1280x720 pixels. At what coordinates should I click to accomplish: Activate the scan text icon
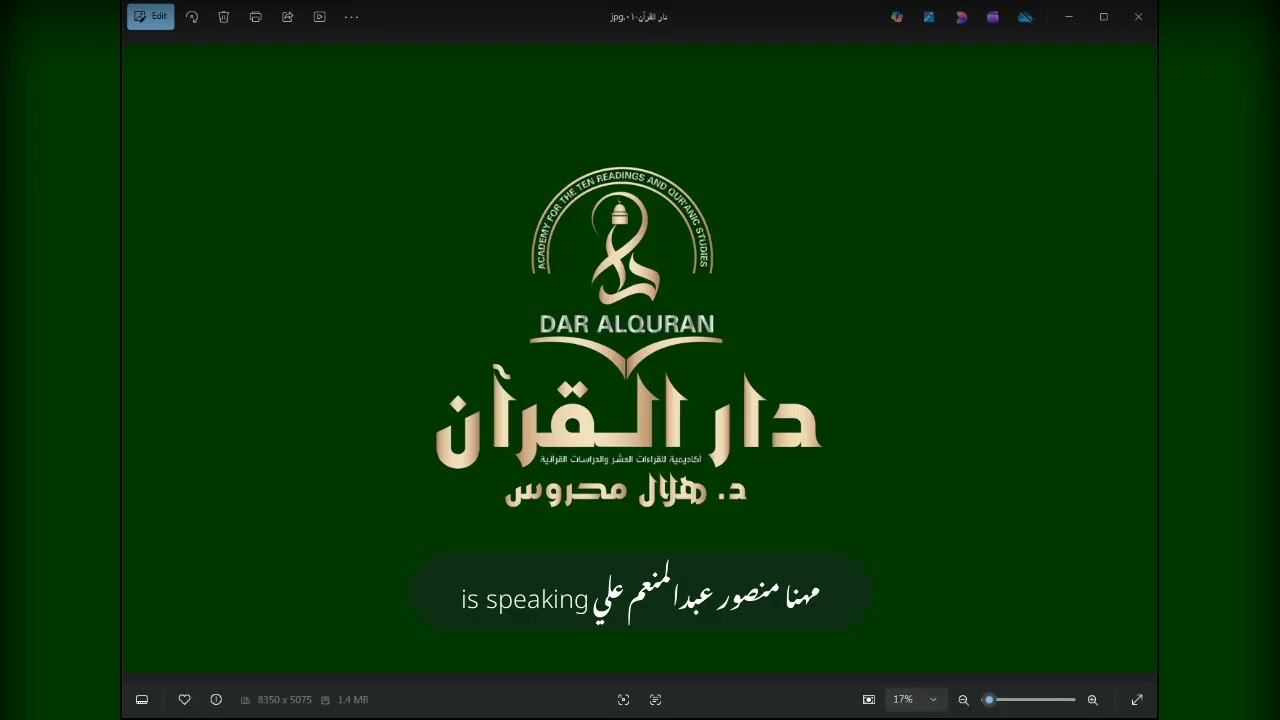click(x=656, y=700)
